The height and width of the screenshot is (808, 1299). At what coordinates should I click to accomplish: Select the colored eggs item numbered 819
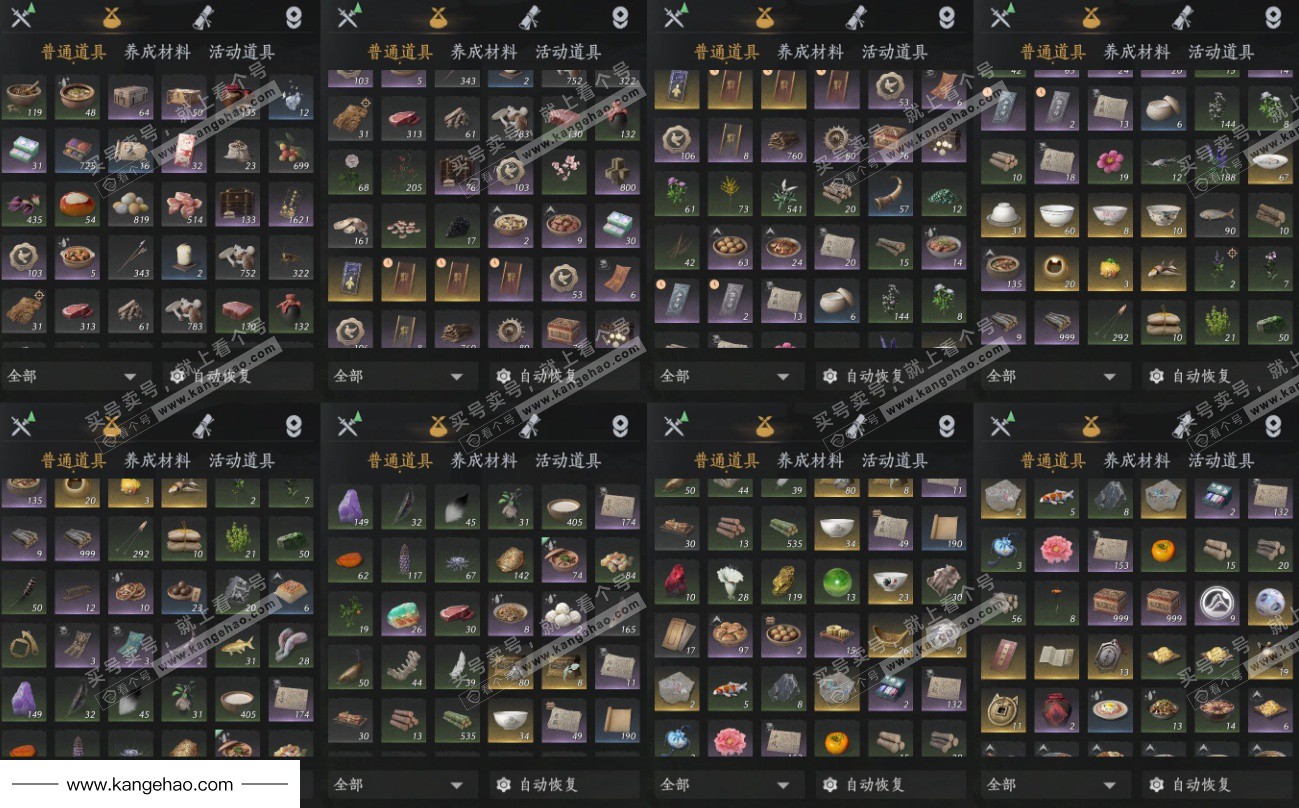tap(130, 204)
